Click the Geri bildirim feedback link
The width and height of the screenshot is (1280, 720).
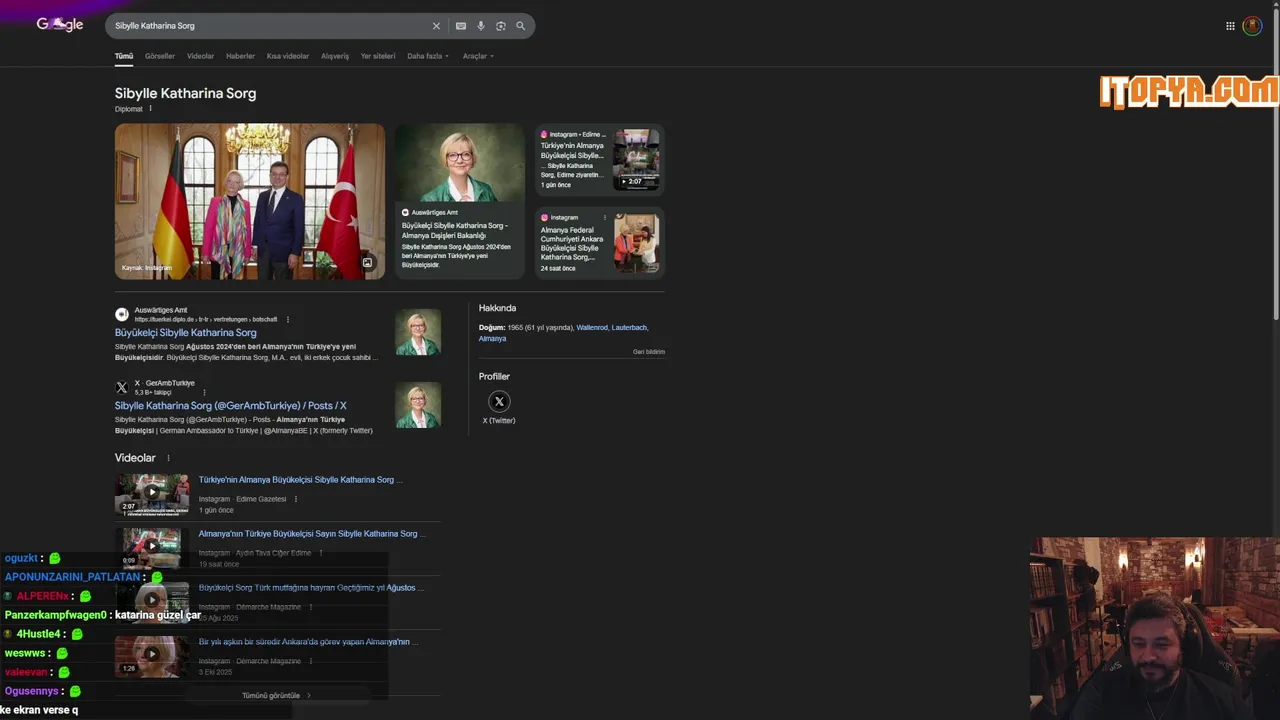(648, 352)
